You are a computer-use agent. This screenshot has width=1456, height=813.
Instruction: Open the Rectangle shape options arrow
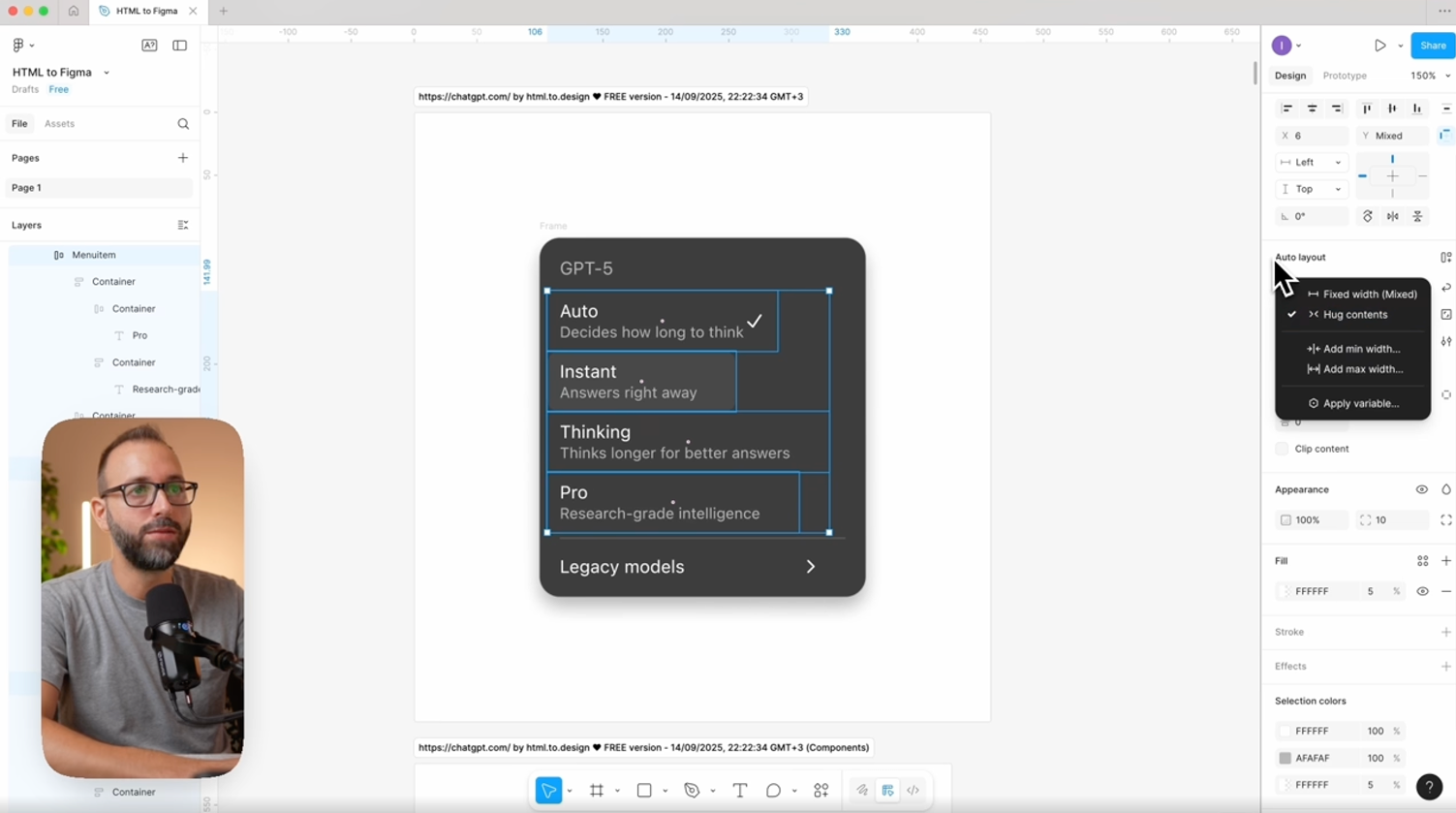click(x=666, y=792)
